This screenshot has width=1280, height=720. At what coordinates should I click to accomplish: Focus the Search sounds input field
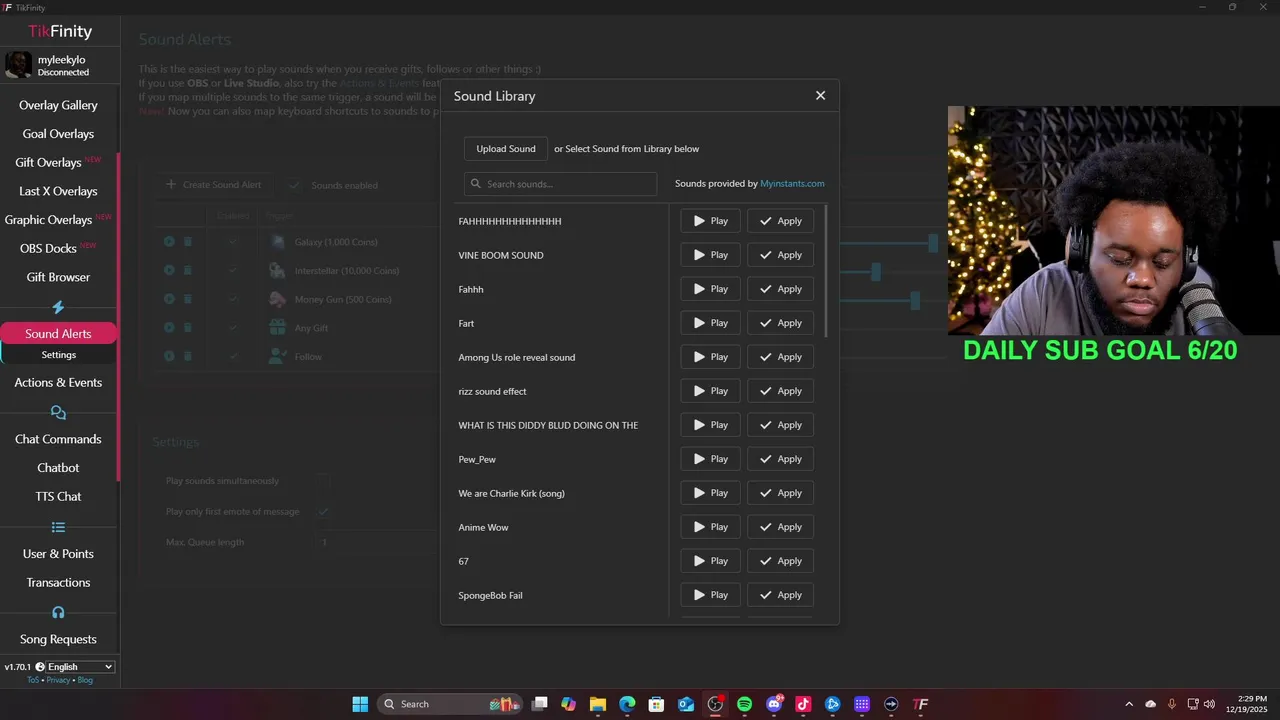560,184
